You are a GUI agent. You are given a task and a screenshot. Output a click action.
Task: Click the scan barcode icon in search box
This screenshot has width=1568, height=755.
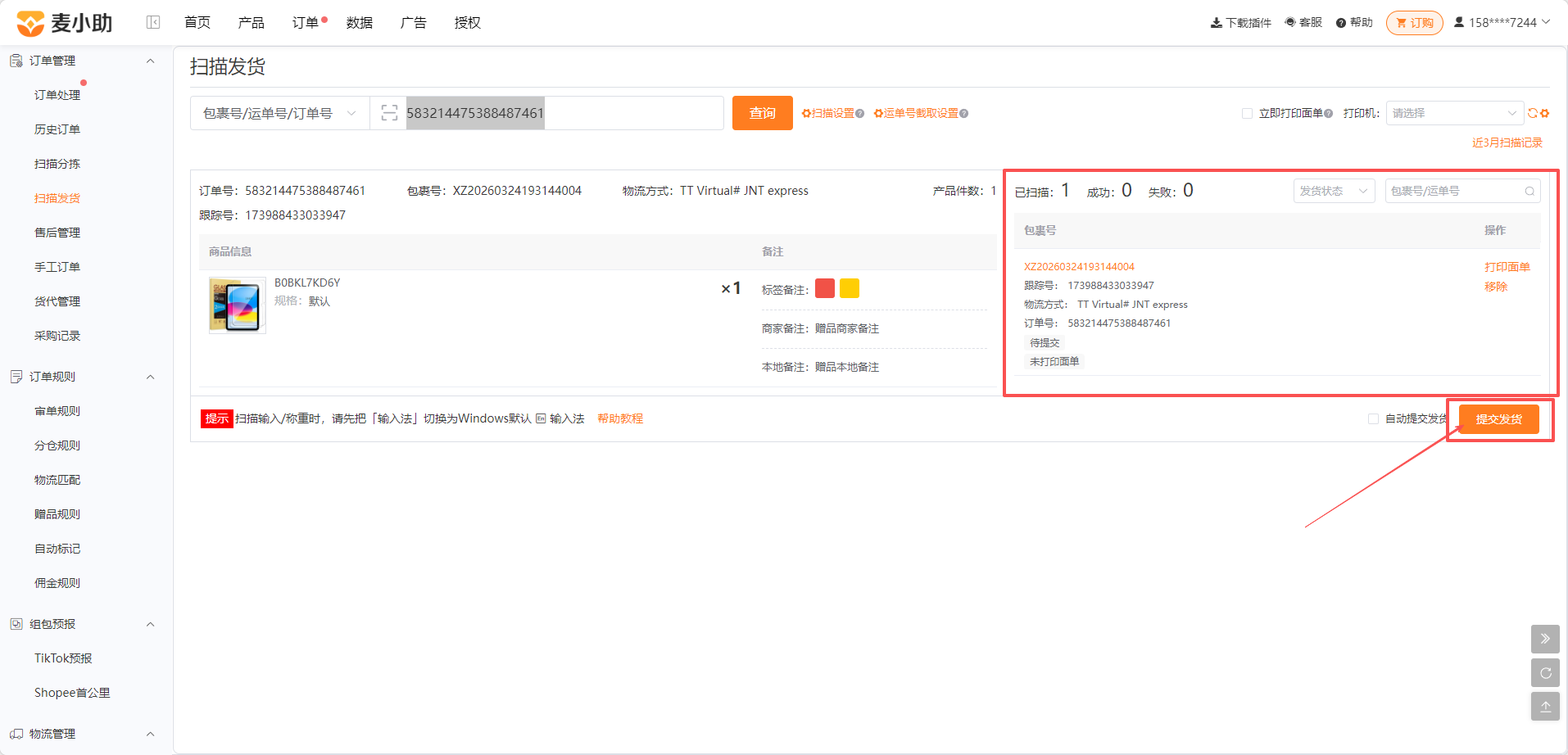pos(389,113)
